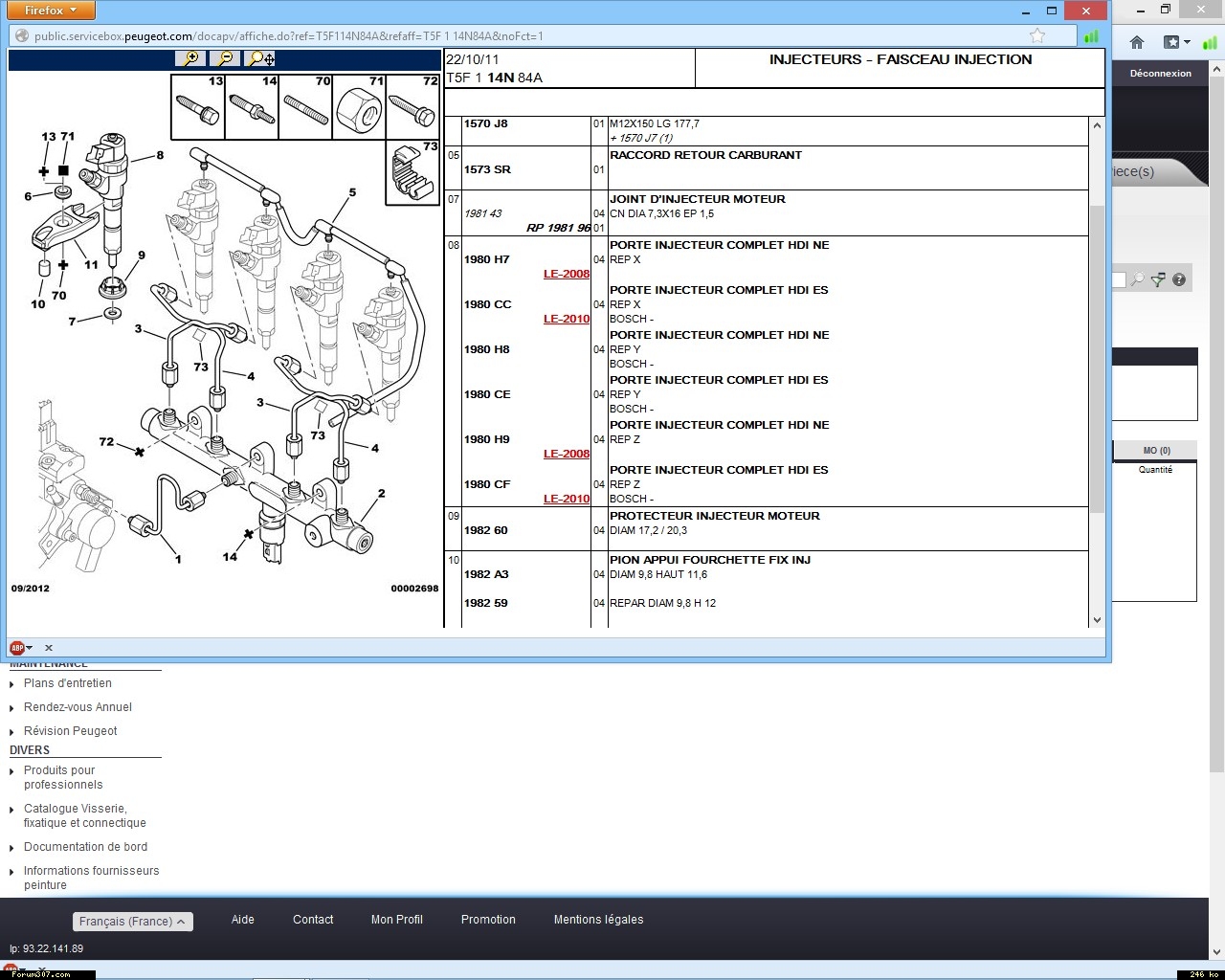Open the bookmarks dropdown in toolbar
This screenshot has height=980, width=1225.
click(1176, 42)
